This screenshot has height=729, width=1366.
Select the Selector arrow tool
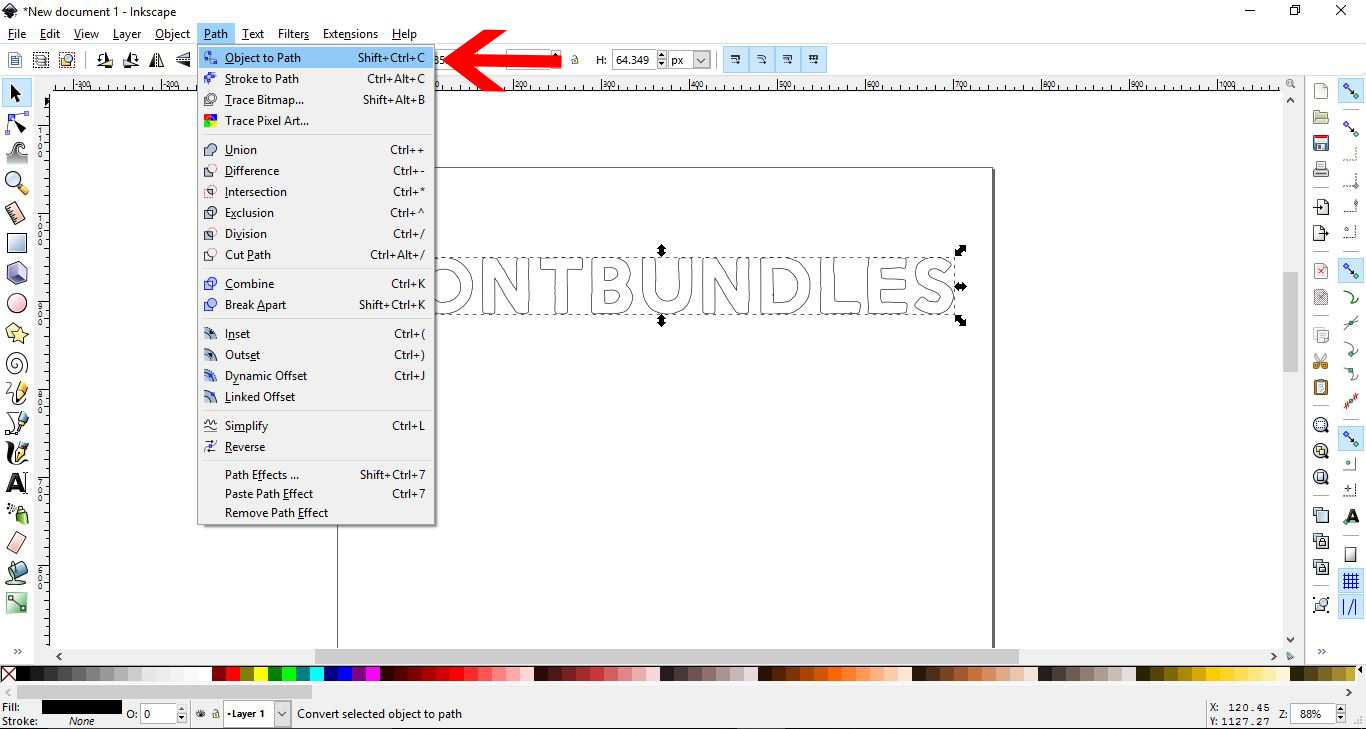(x=16, y=93)
